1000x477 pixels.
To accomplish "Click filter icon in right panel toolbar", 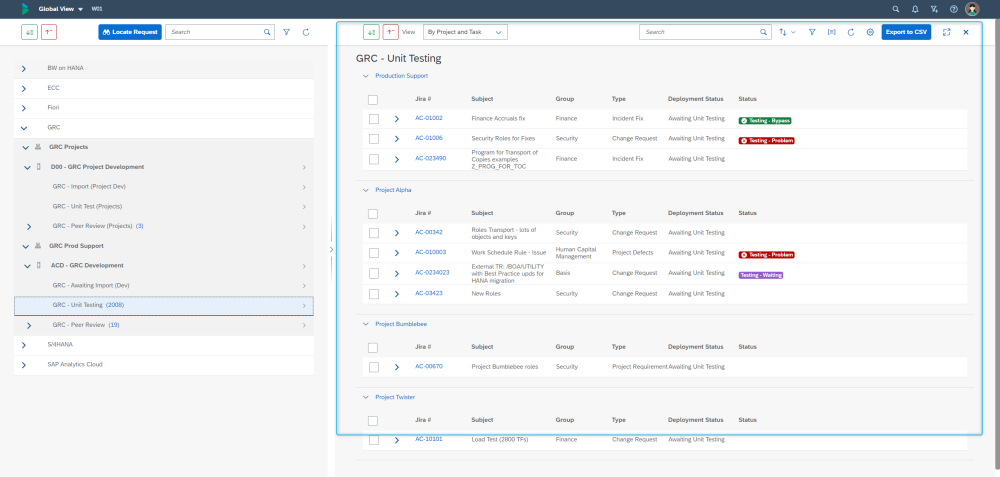I will pos(813,32).
